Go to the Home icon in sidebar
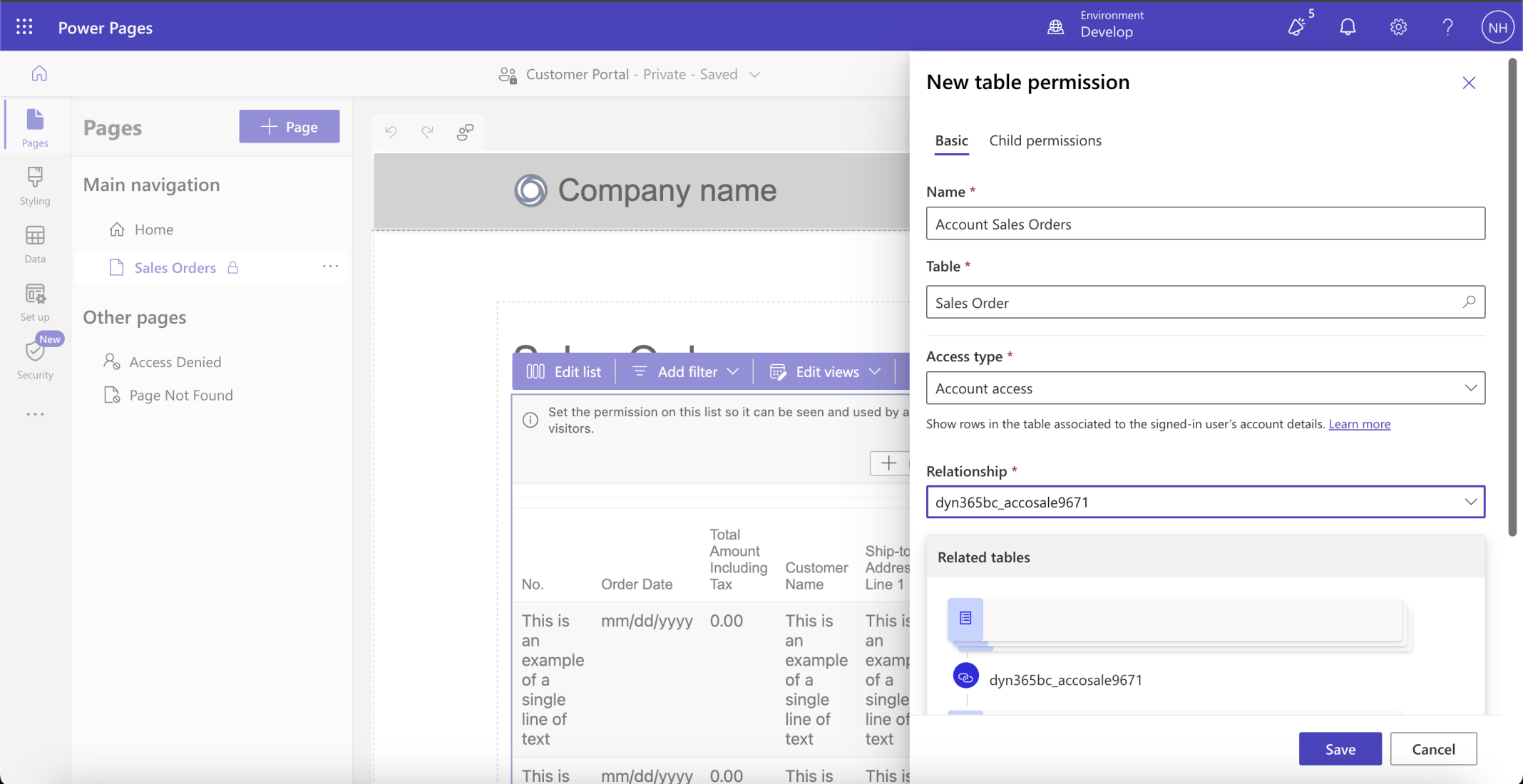The image size is (1523, 784). (x=39, y=73)
